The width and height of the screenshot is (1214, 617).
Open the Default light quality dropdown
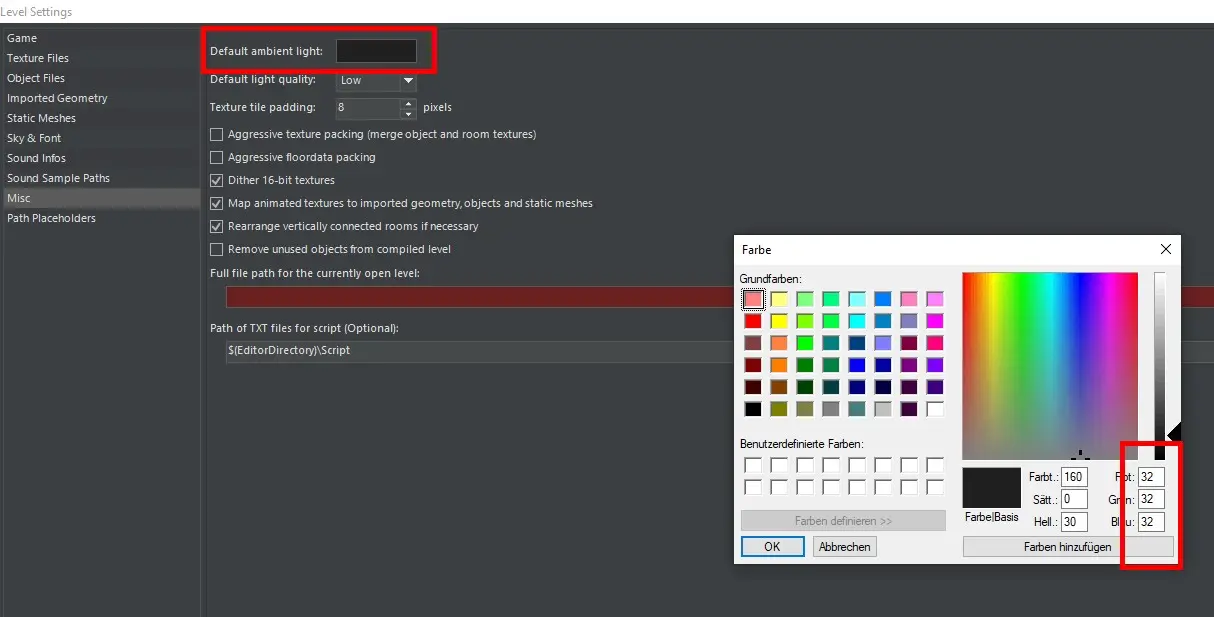pyautogui.click(x=408, y=80)
